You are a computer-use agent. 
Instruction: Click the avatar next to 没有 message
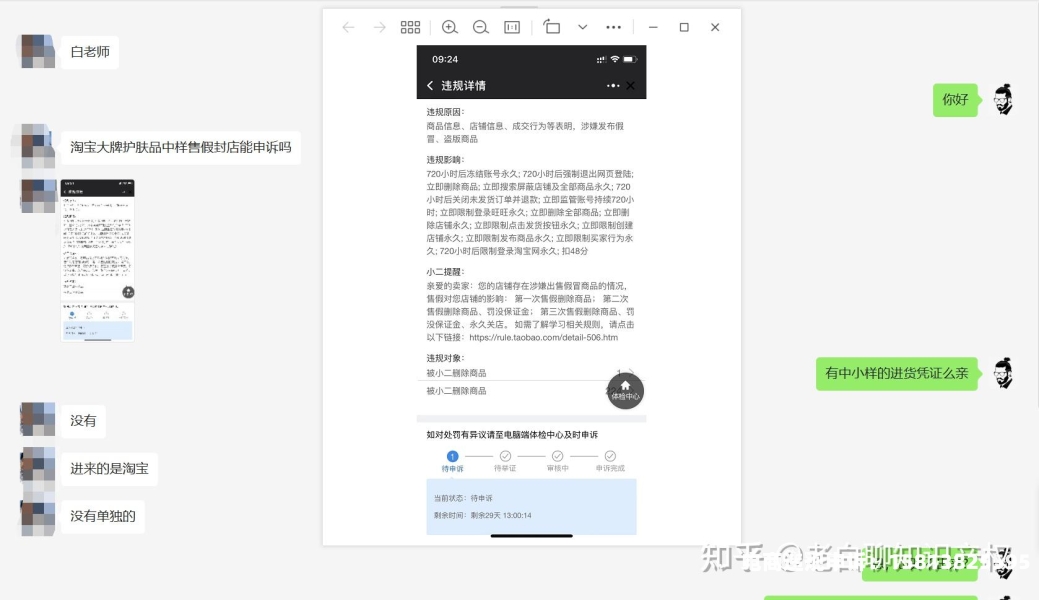pos(38,419)
